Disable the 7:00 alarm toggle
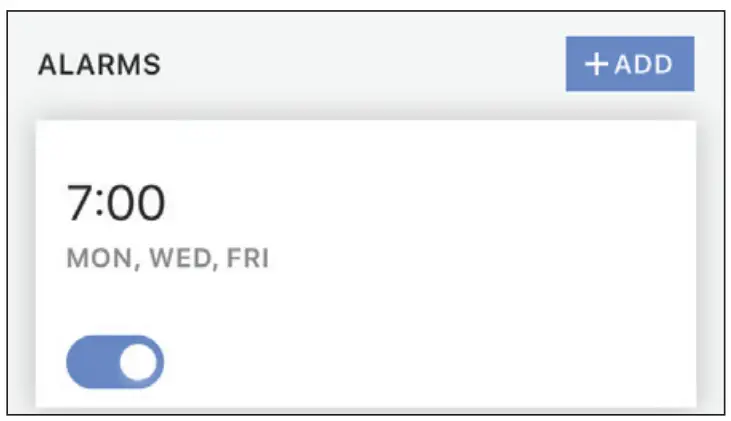731x421 pixels. click(114, 362)
